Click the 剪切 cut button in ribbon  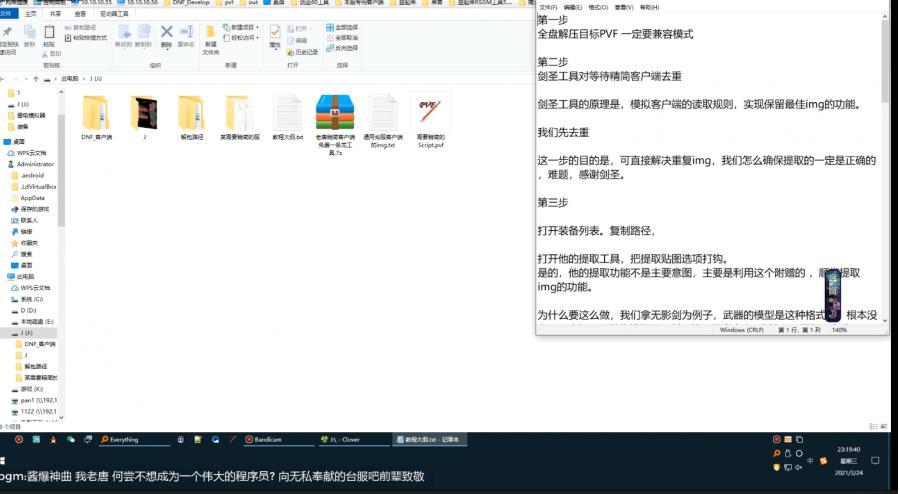(51, 54)
